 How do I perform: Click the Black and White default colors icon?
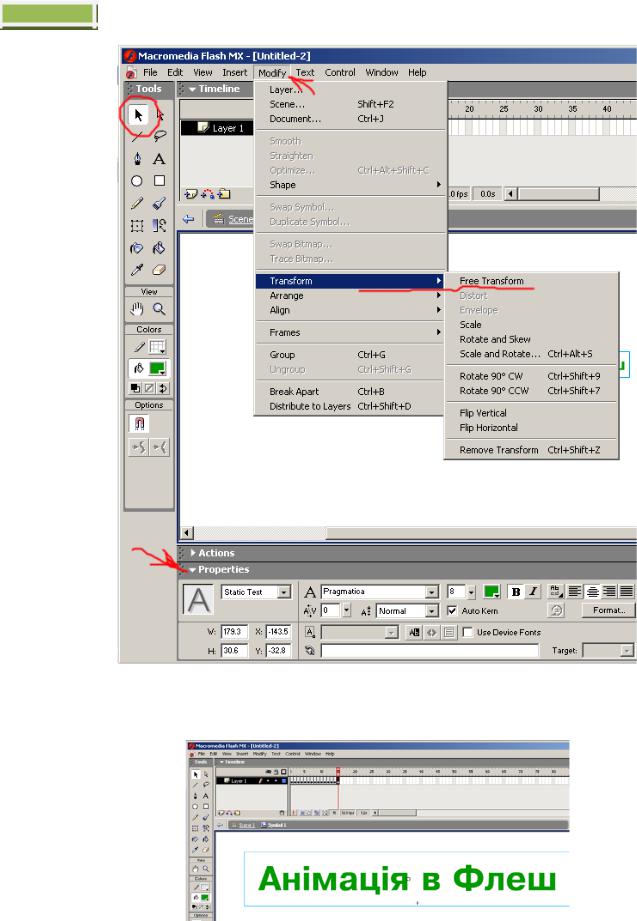click(x=136, y=388)
